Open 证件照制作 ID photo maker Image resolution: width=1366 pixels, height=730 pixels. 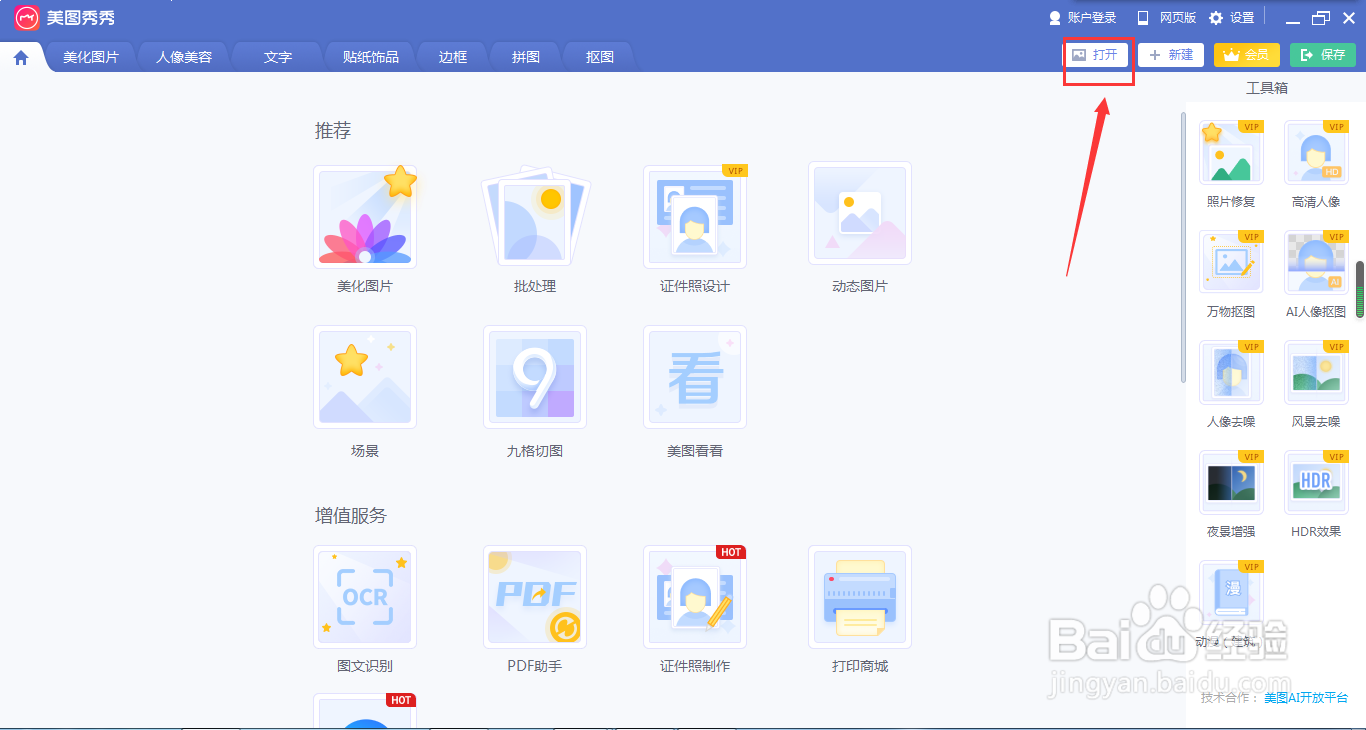coord(695,597)
